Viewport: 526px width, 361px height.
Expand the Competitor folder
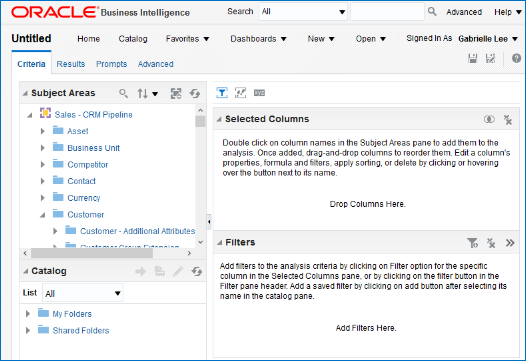(43, 164)
